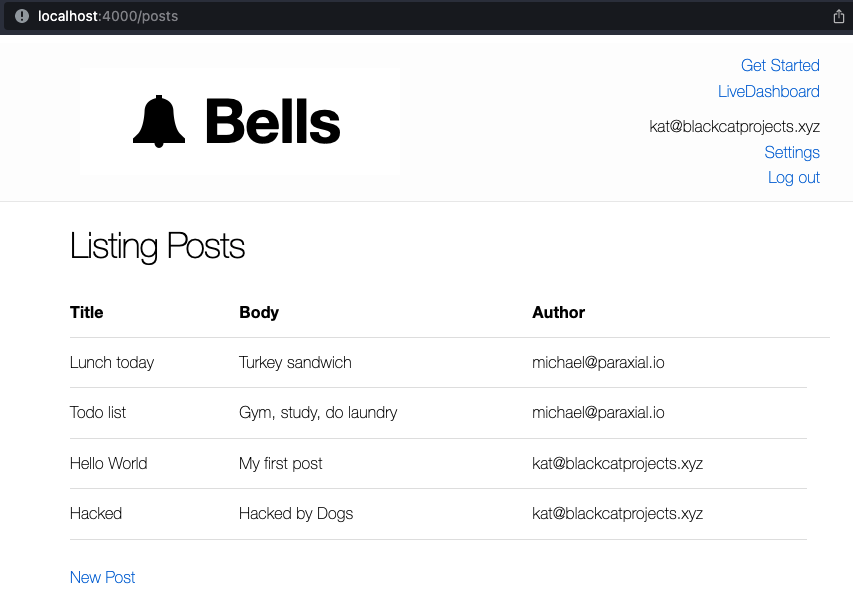Click the Listing Posts heading
Screen dimensions: 853x615
click(157, 246)
